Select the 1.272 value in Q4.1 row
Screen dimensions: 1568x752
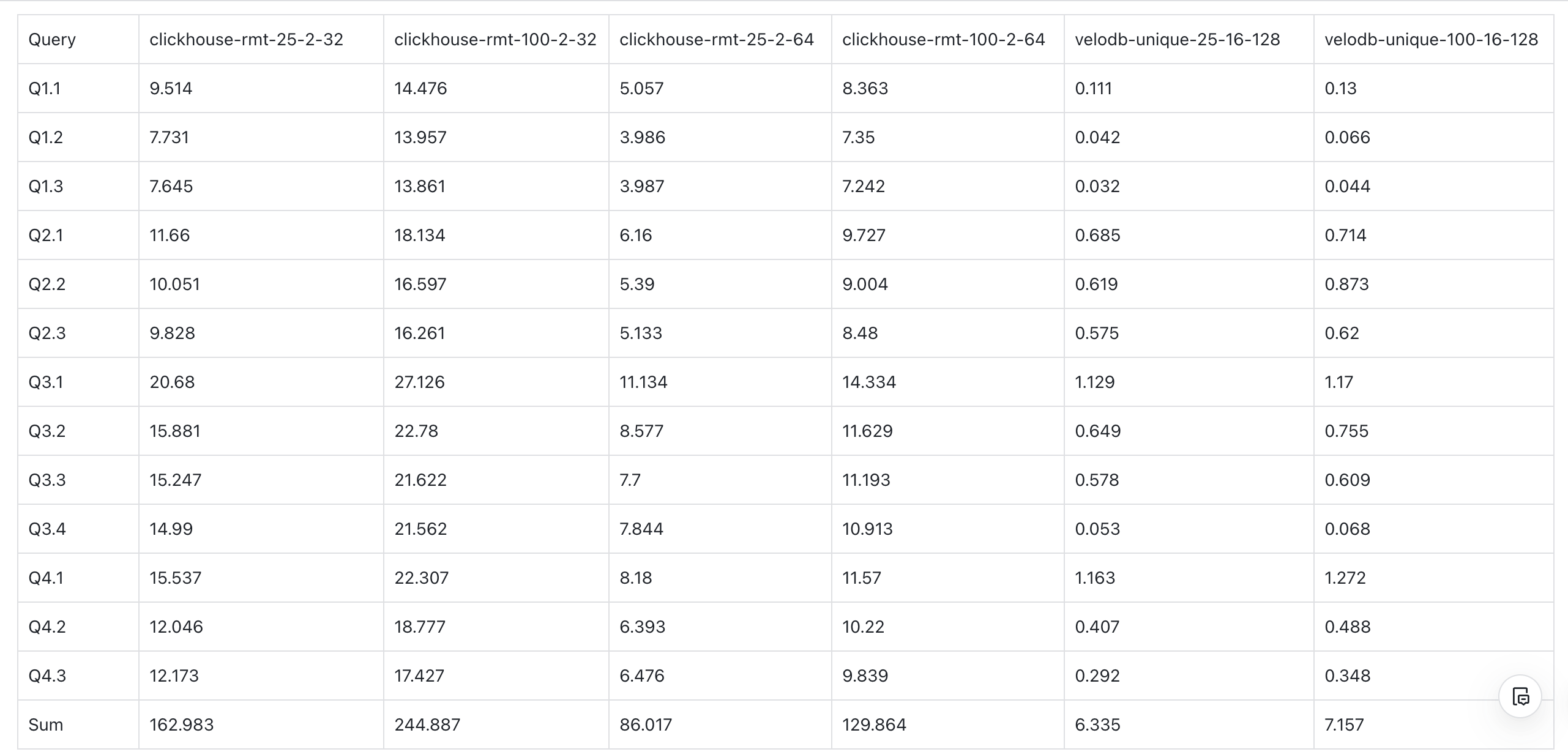coord(1345,578)
